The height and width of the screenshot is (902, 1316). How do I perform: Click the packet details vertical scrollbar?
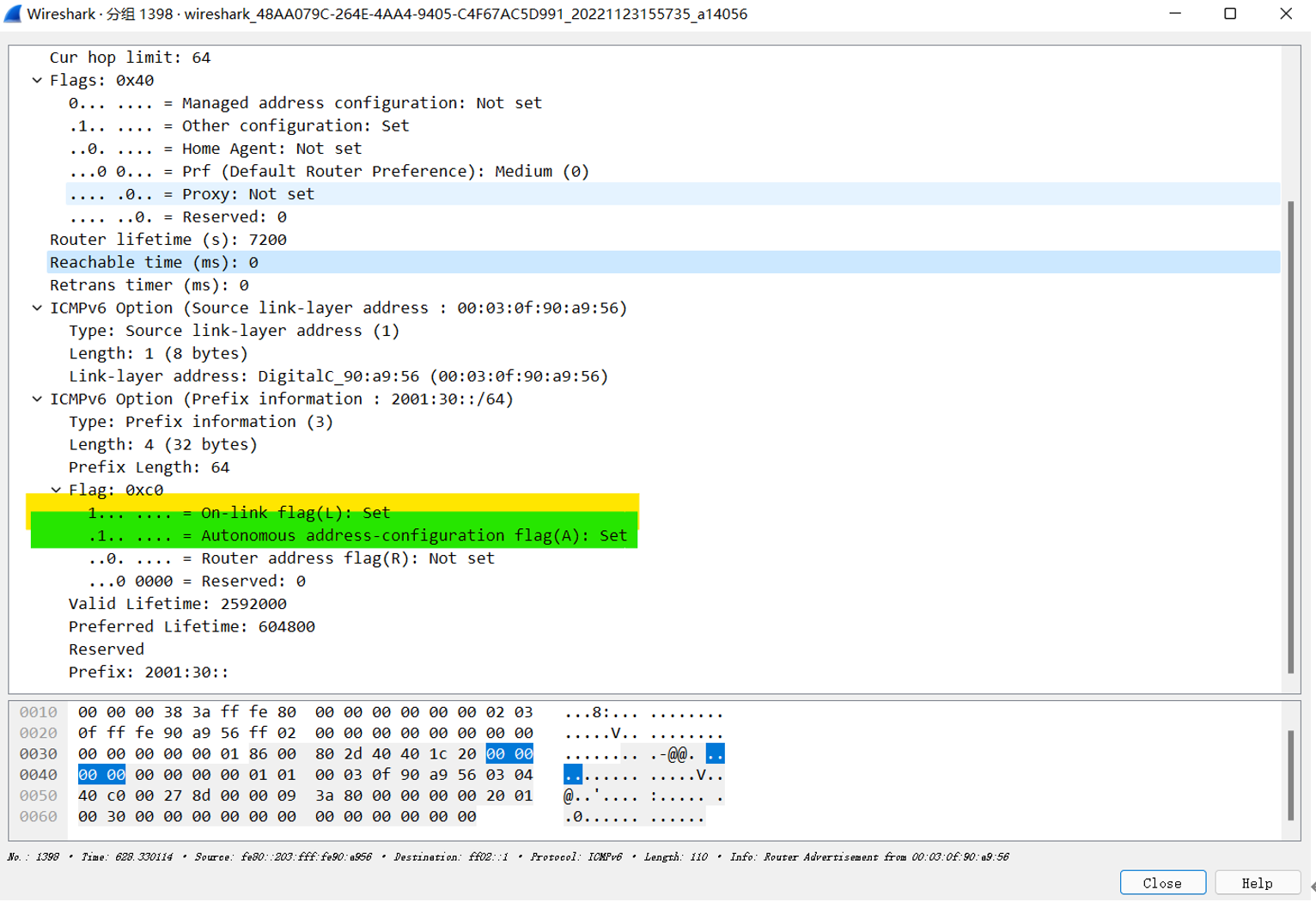[x=1290, y=437]
